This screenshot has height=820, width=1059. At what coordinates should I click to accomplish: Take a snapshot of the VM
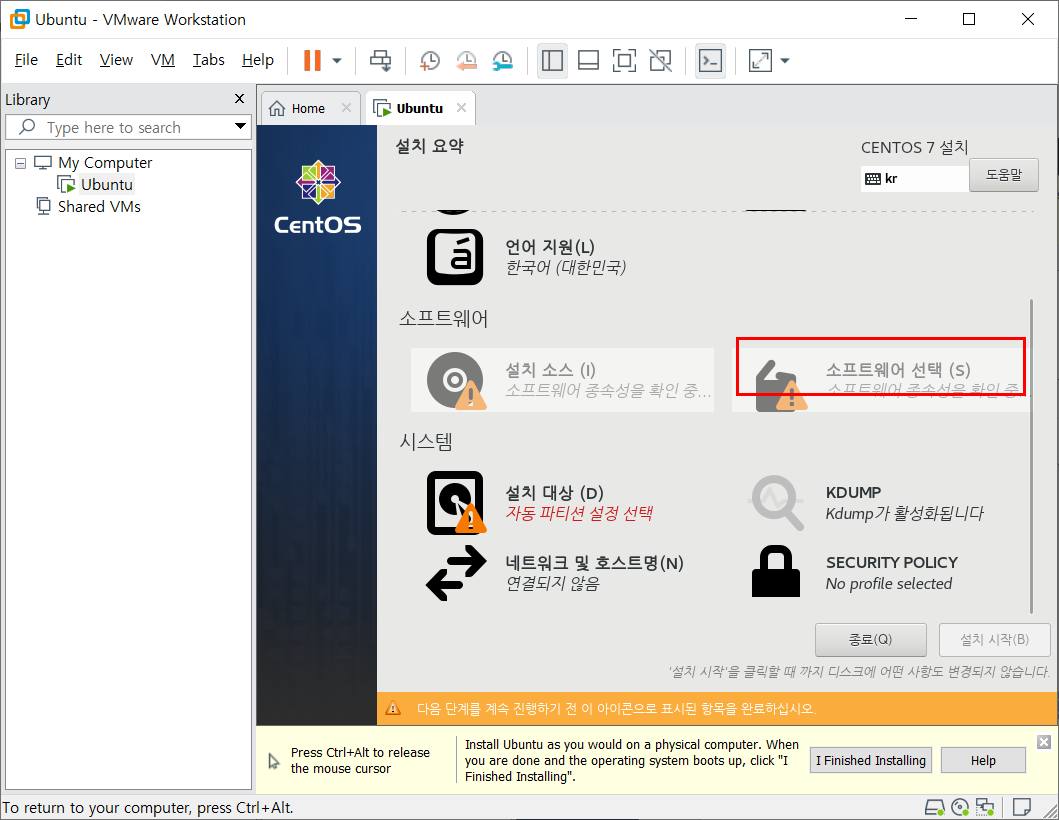(430, 60)
